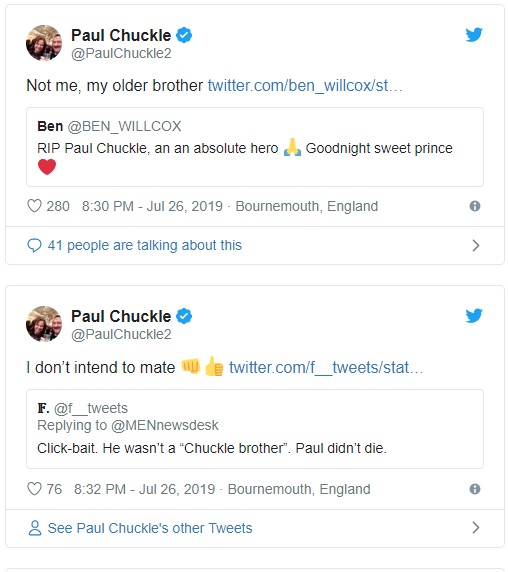Click Twitter bird icon on first tweet
The height and width of the screenshot is (572, 508).
coord(474,35)
